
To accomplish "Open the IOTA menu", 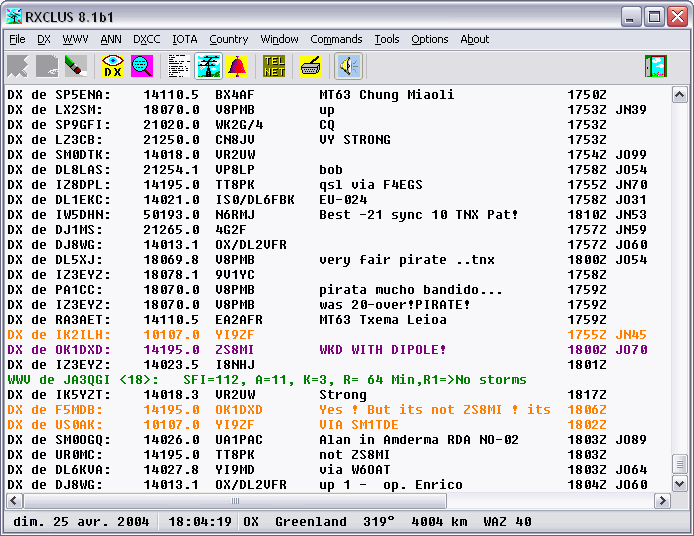I will tap(185, 39).
